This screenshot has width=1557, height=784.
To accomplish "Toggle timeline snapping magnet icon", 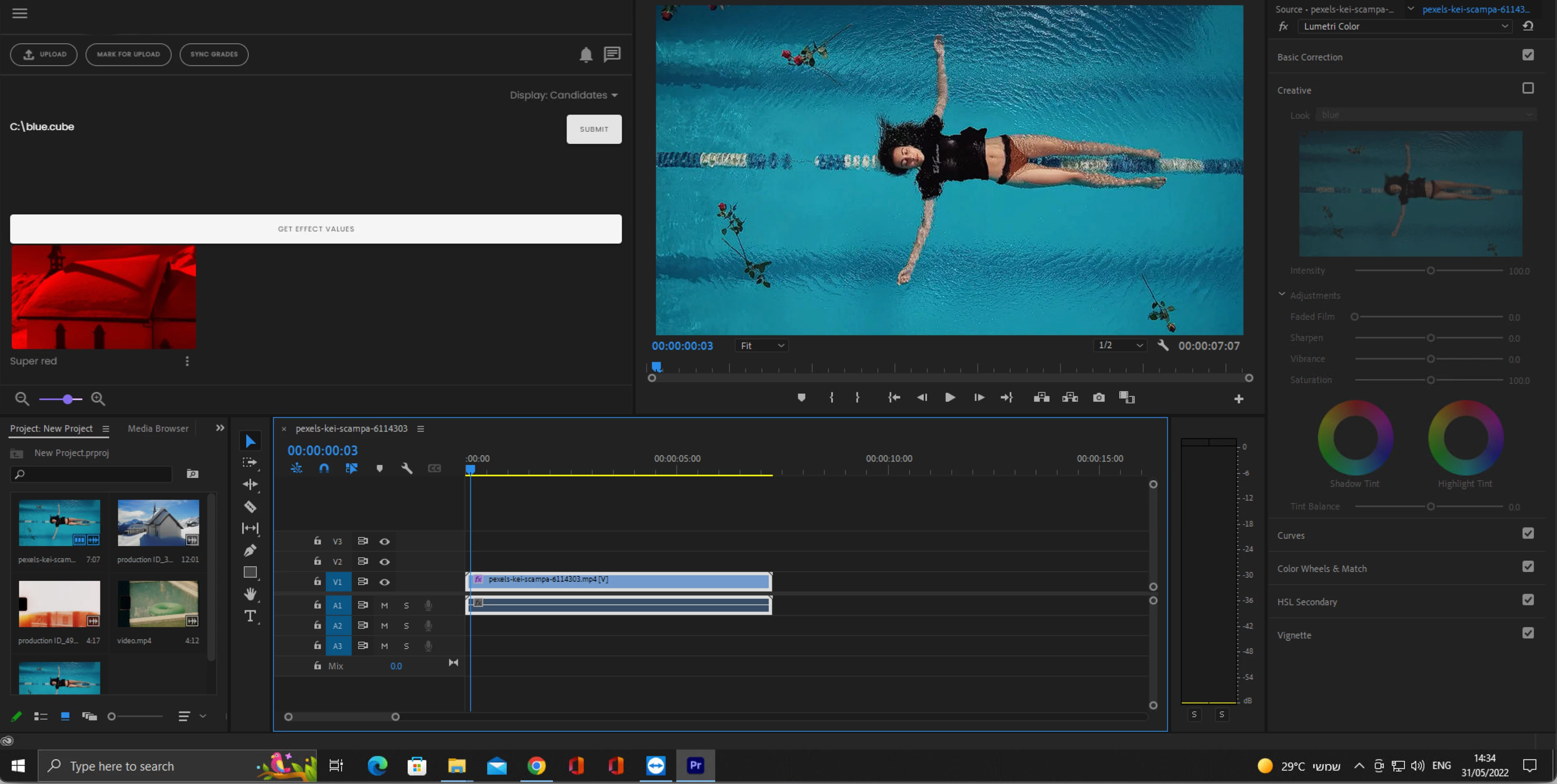I will (324, 468).
